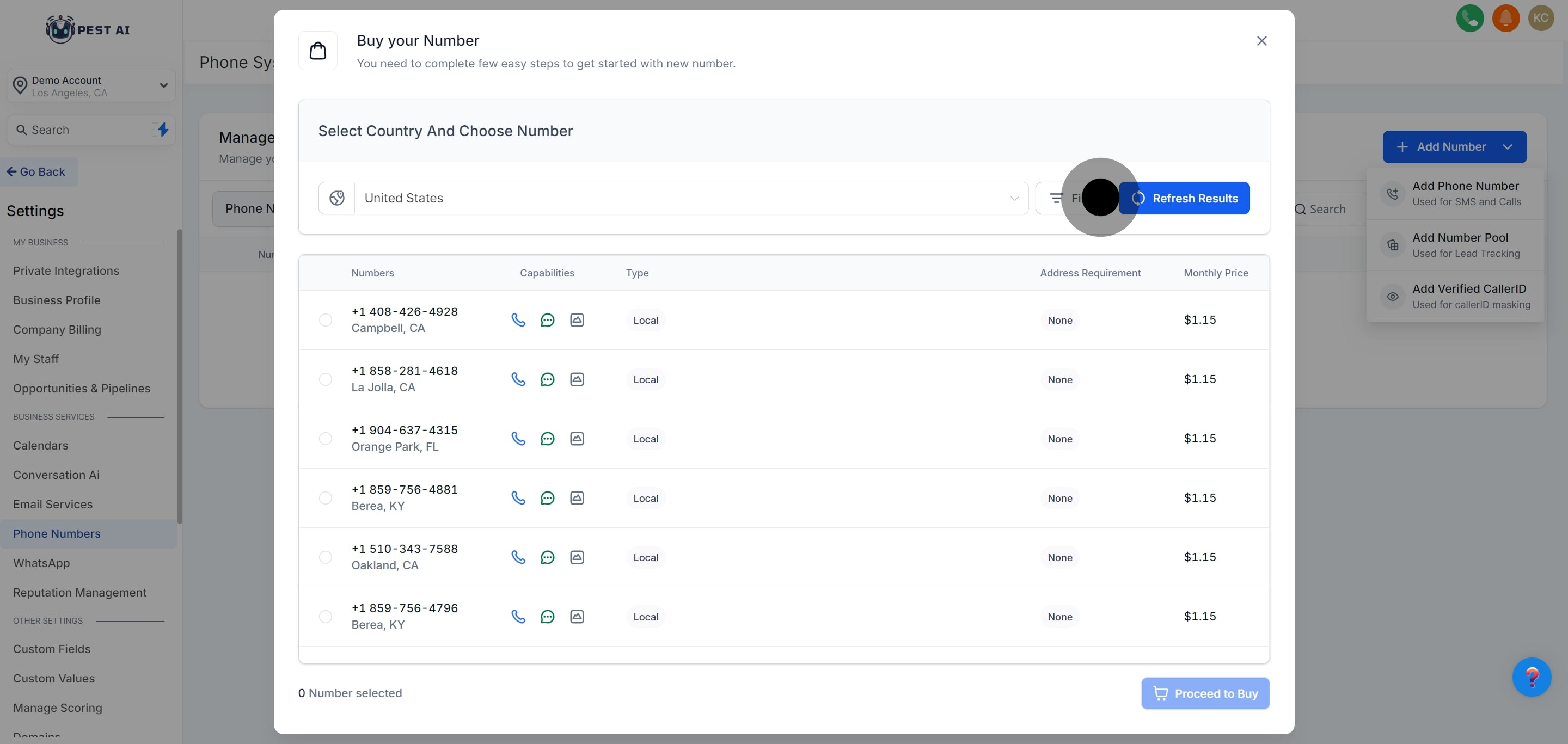This screenshot has width=1568, height=744.
Task: Close the Buy your Number dialog
Action: [1261, 41]
